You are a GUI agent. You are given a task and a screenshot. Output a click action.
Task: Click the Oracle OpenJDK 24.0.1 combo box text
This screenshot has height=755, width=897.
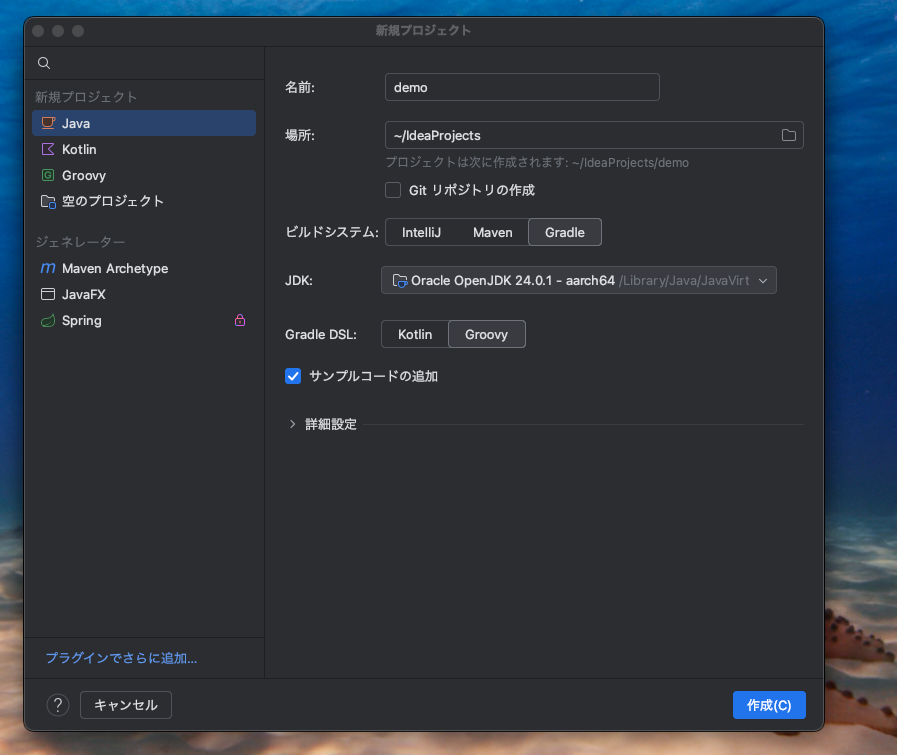pyautogui.click(x=513, y=280)
